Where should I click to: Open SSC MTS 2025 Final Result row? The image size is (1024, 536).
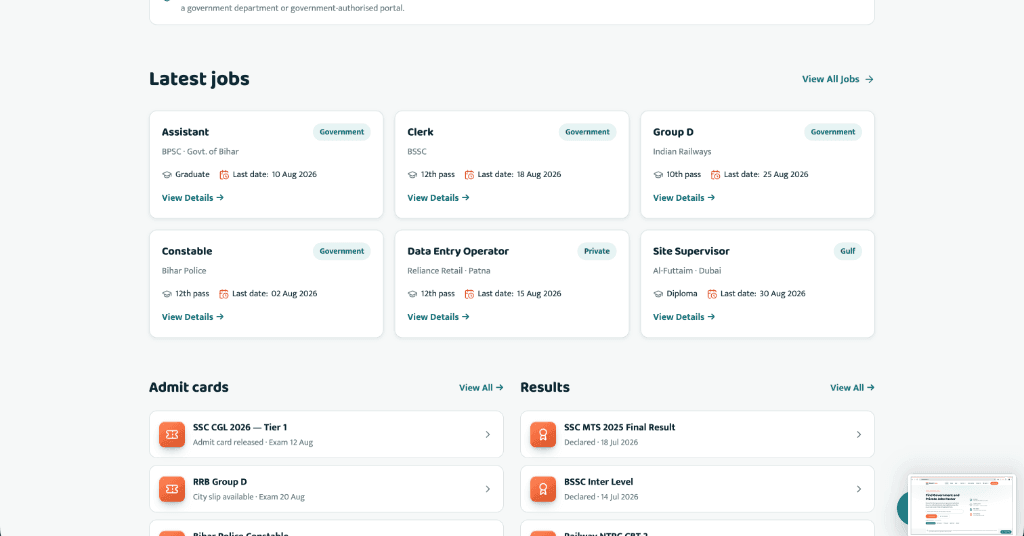click(x=697, y=434)
